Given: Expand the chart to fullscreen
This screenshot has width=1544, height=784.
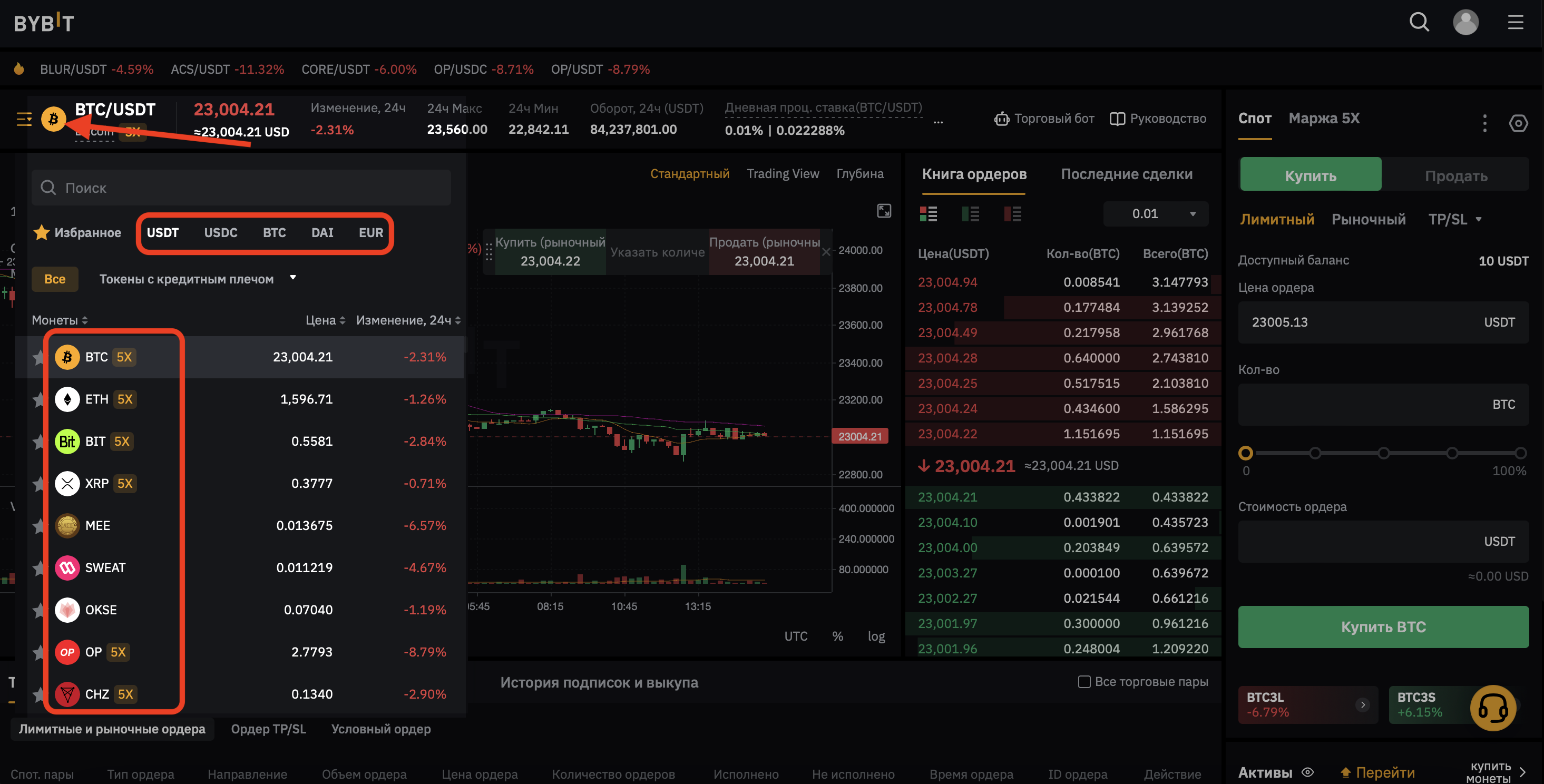Looking at the screenshot, I should tap(884, 211).
